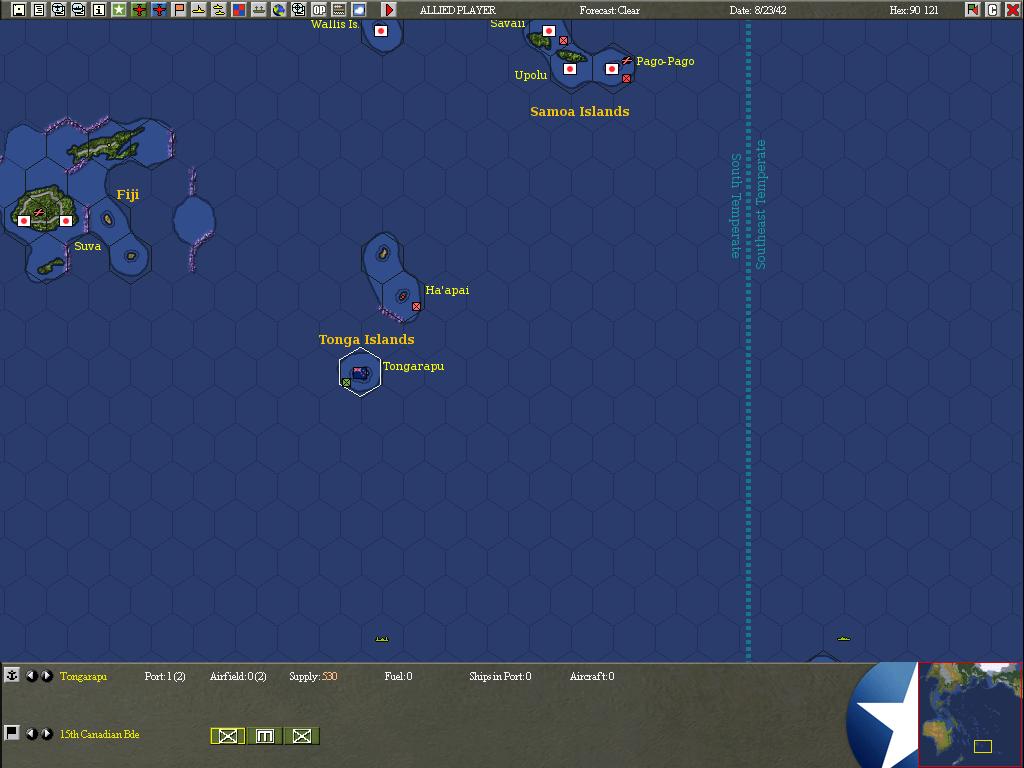Click the red unit marker on Savaii

click(x=563, y=40)
